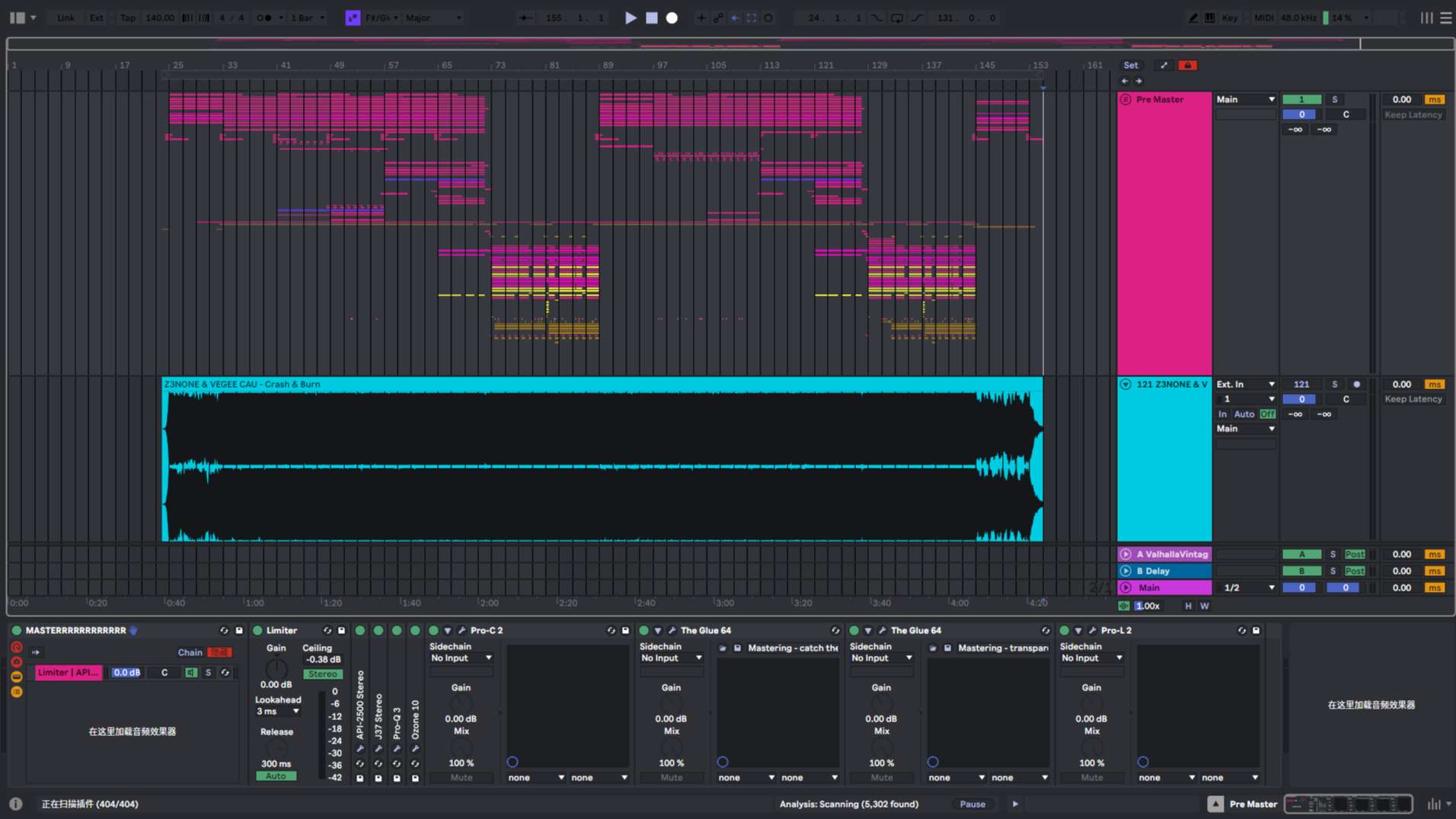
Task: Click the Link button in top bar
Action: (65, 18)
